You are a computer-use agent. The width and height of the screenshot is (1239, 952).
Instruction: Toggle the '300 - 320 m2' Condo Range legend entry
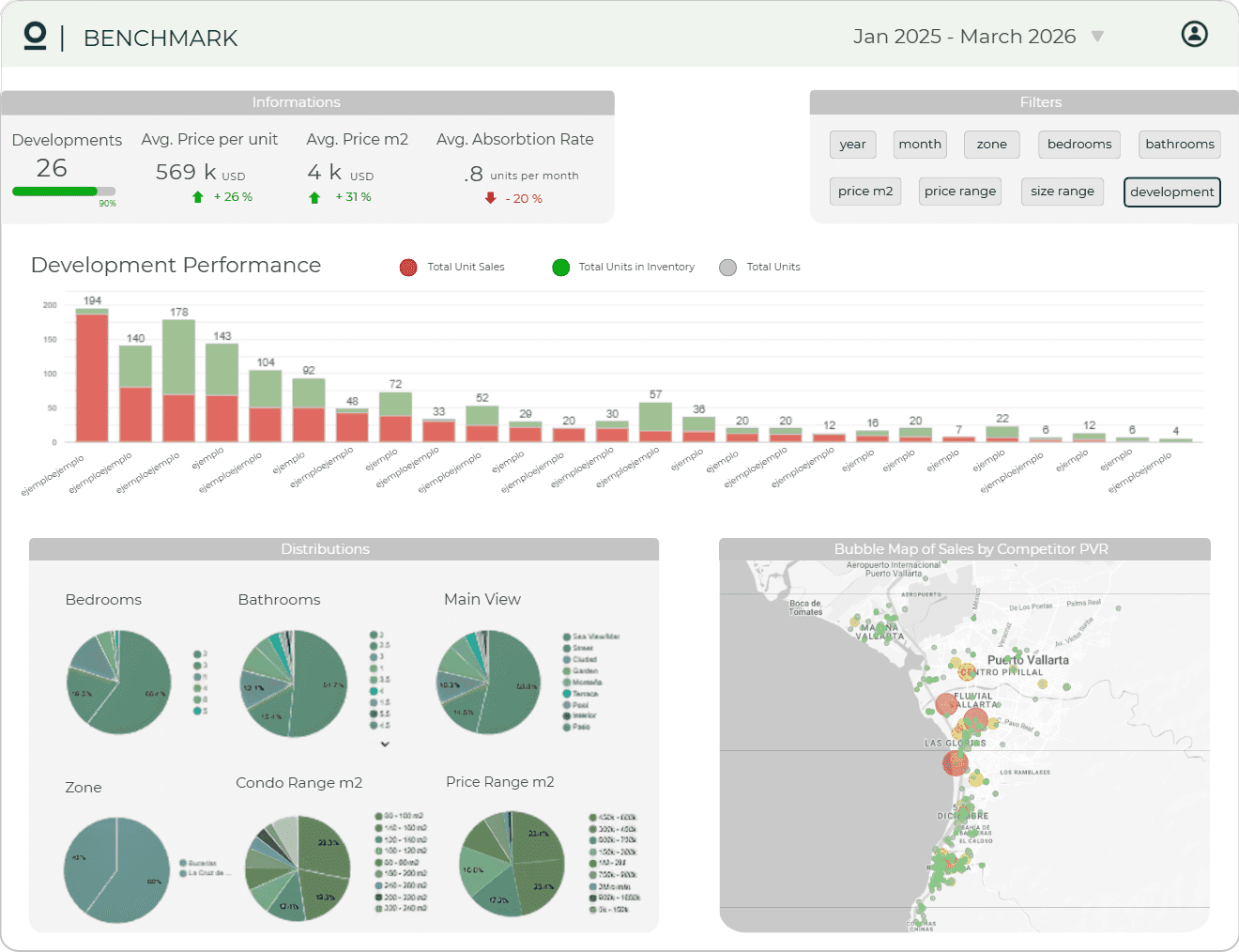[x=401, y=897]
